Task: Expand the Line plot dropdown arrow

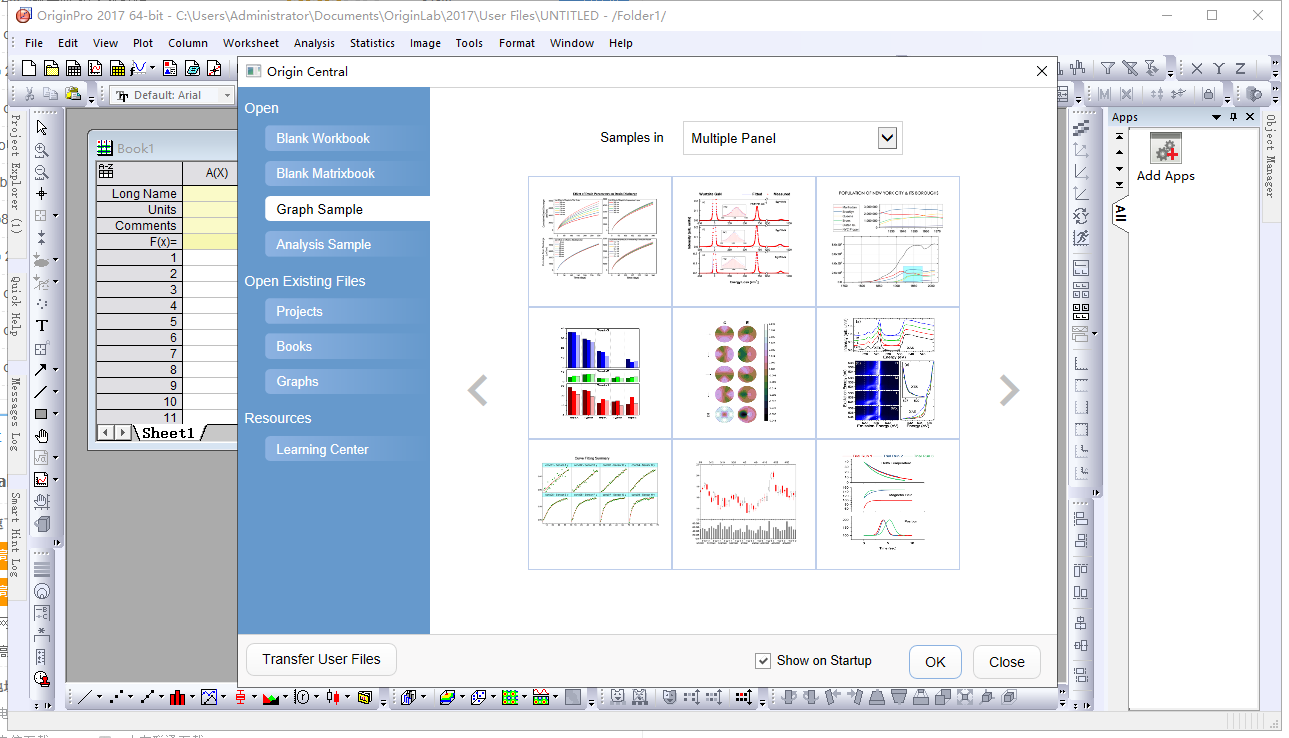Action: [99, 698]
